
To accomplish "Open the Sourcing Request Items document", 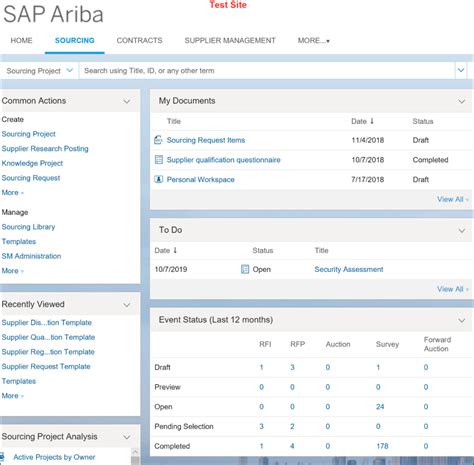I will click(x=206, y=140).
